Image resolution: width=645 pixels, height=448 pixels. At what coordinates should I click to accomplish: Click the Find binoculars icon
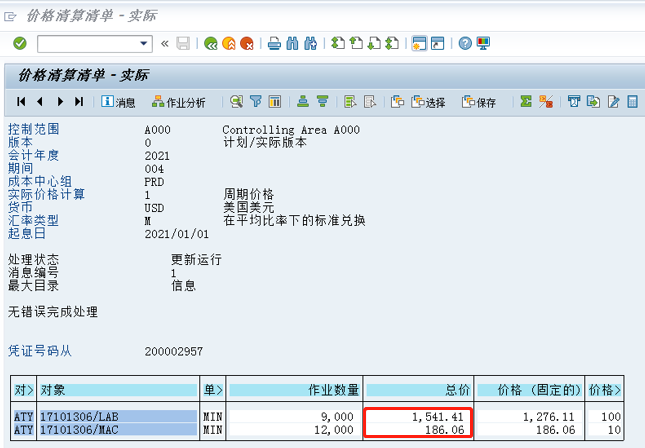[292, 43]
